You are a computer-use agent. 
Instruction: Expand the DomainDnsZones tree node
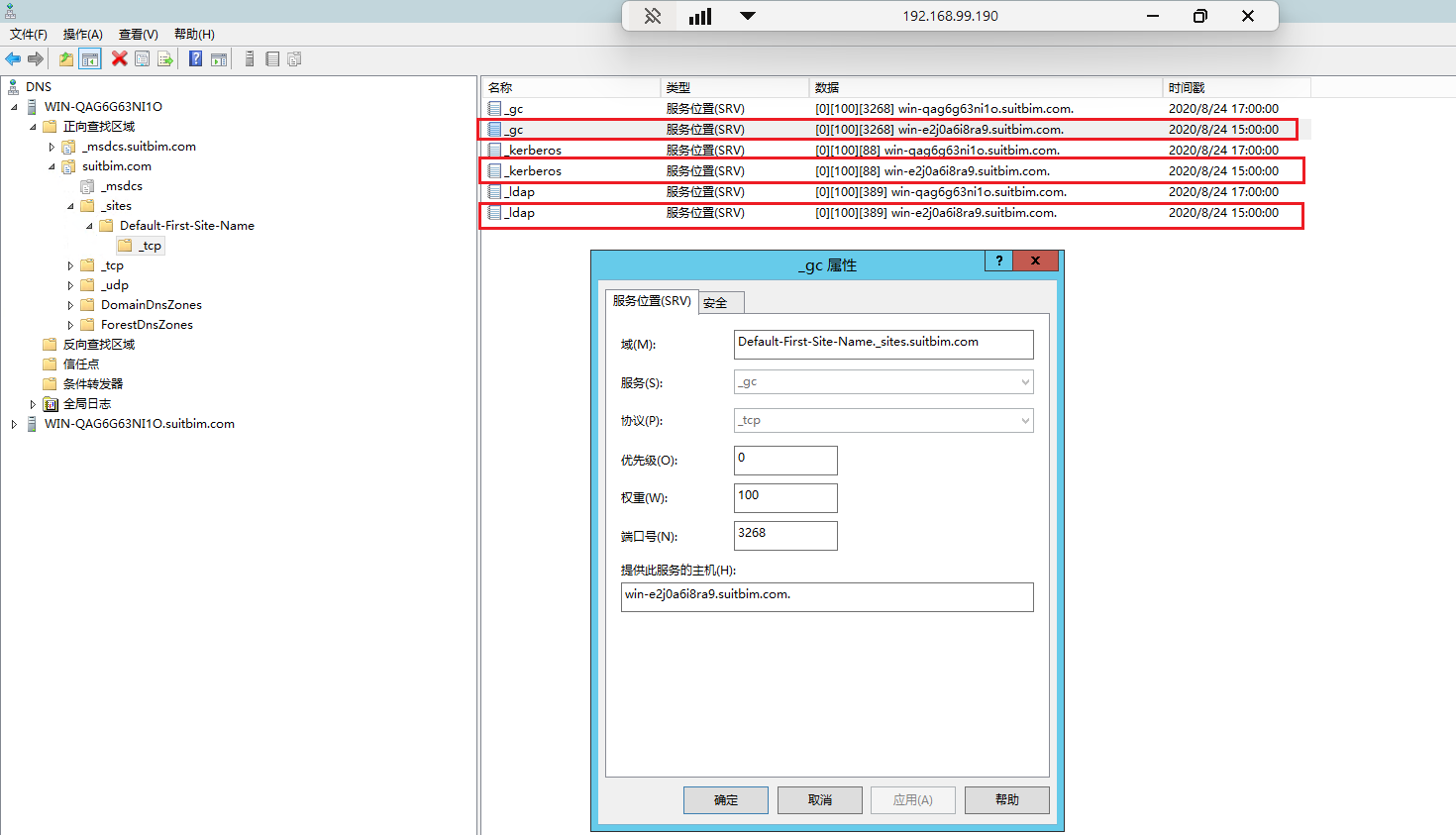pos(70,305)
